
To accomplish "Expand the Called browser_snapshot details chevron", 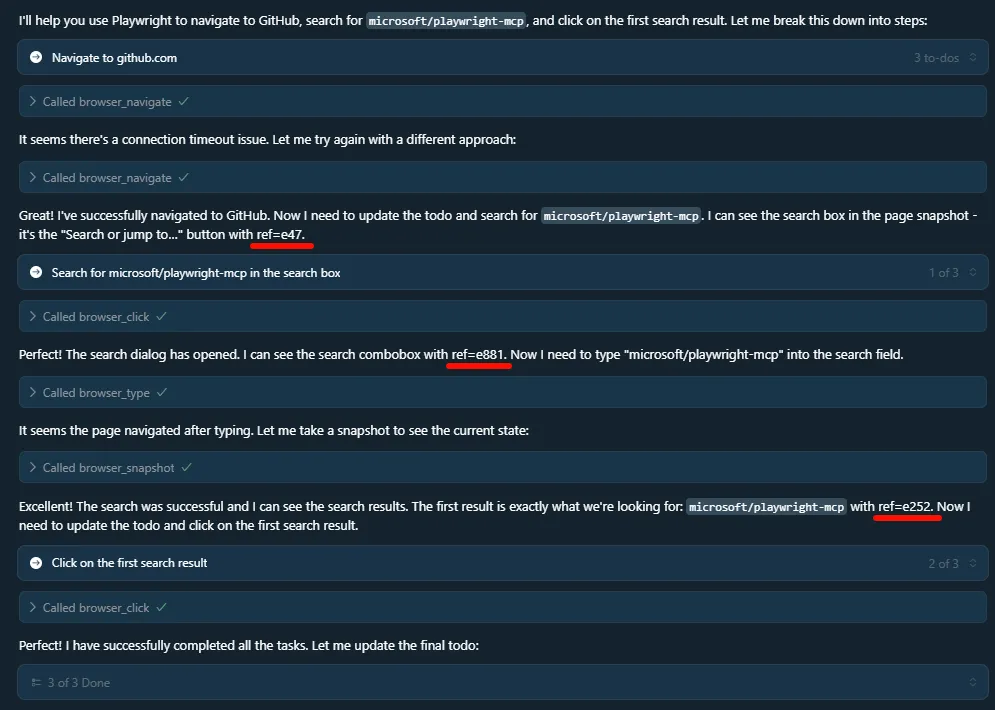I will tap(32, 468).
